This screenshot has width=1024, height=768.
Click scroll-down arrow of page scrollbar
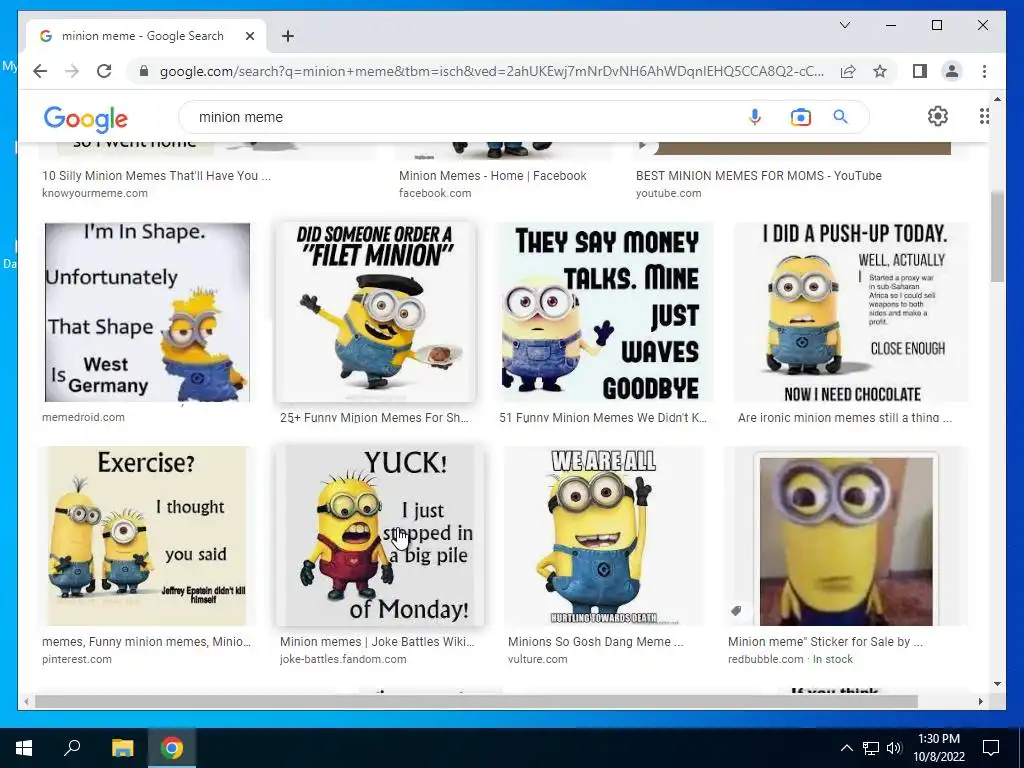(997, 684)
